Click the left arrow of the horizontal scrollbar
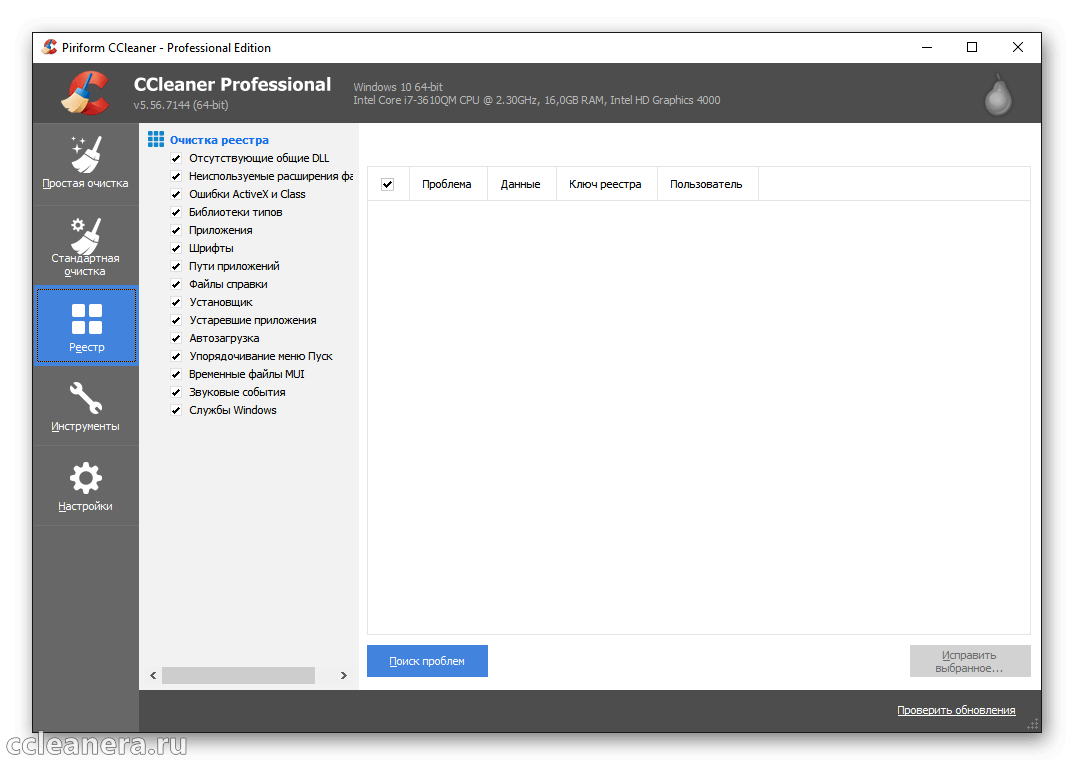1074x765 pixels. pyautogui.click(x=153, y=675)
